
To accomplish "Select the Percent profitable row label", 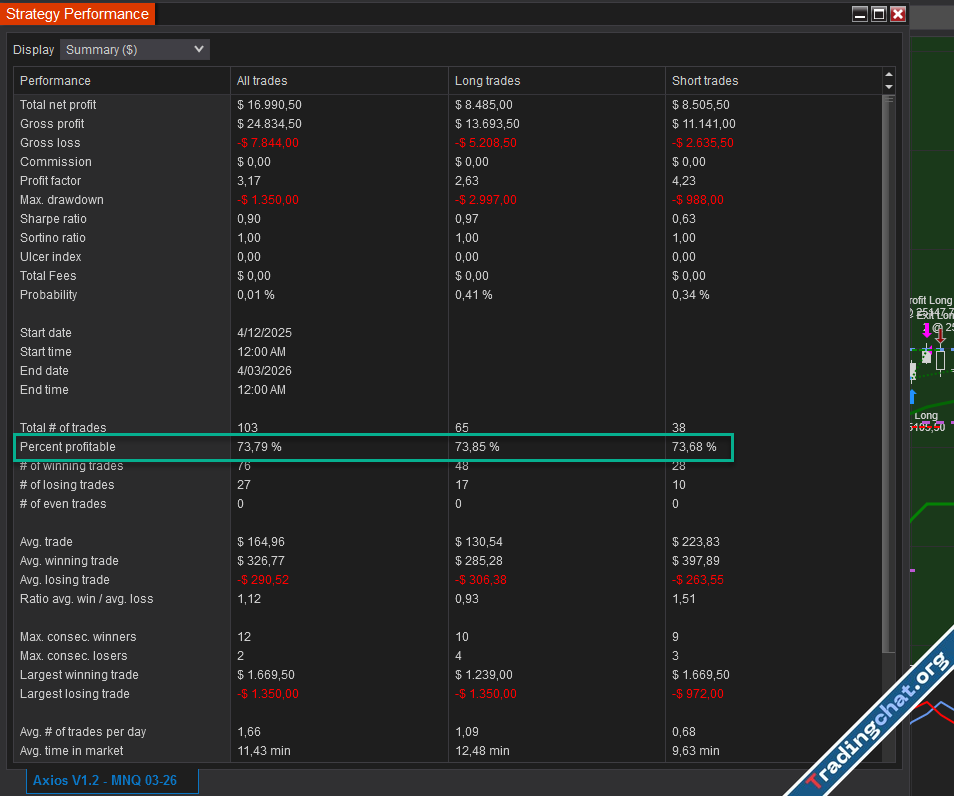I will pos(67,447).
